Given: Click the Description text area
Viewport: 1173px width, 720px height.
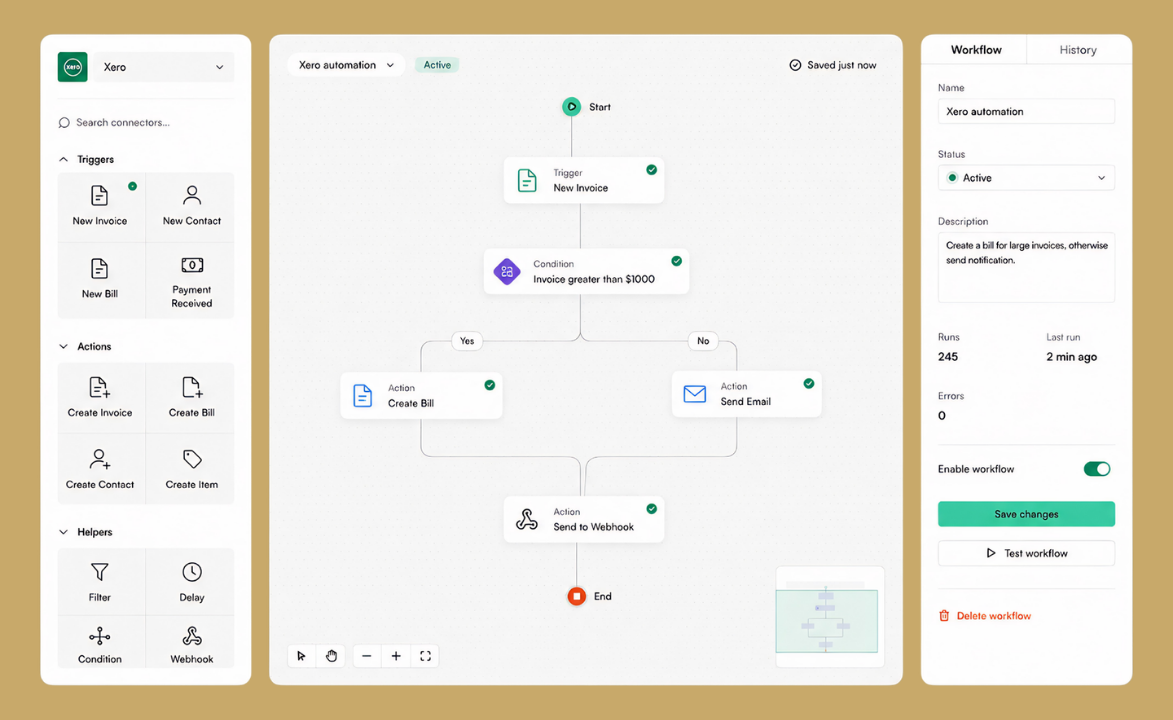Looking at the screenshot, I should [1026, 267].
